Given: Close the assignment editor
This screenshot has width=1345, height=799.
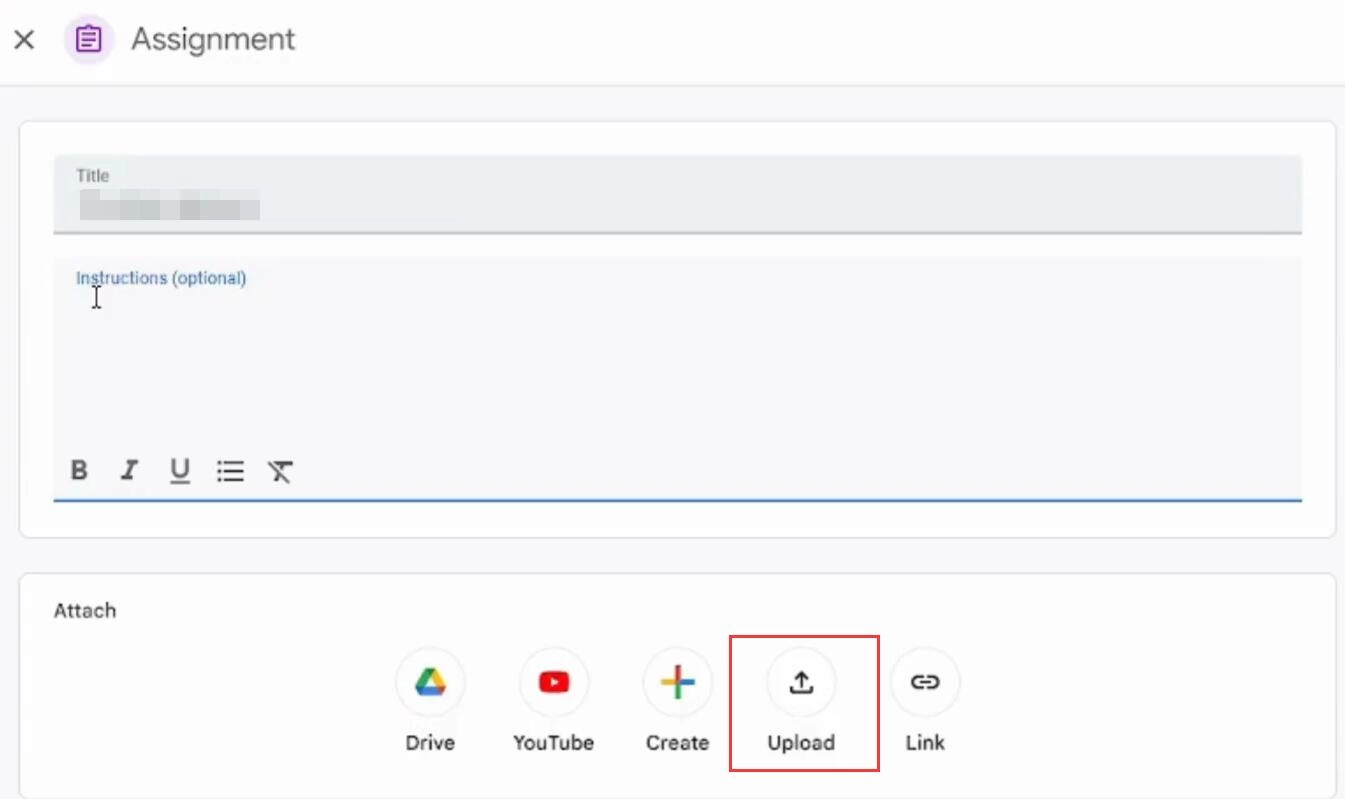Looking at the screenshot, I should coord(24,39).
